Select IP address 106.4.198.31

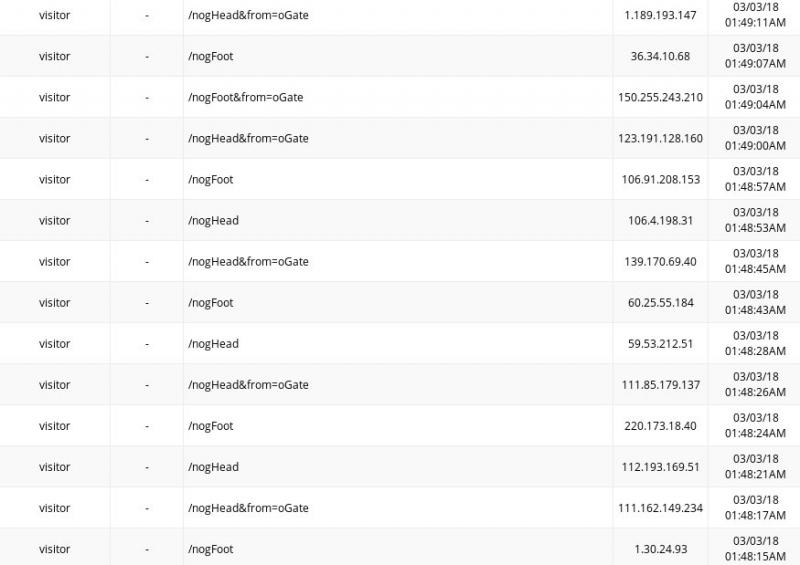tap(660, 220)
